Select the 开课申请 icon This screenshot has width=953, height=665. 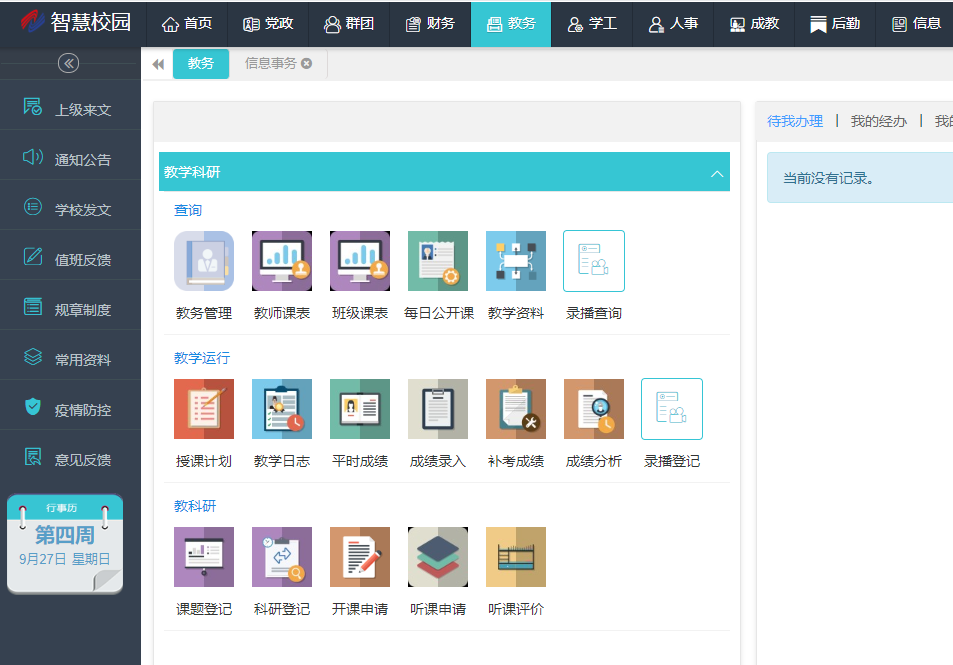[x=360, y=557]
